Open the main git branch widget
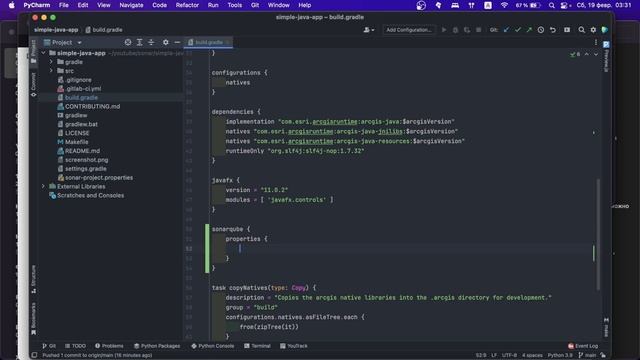This screenshot has width=640, height=360. pos(587,355)
